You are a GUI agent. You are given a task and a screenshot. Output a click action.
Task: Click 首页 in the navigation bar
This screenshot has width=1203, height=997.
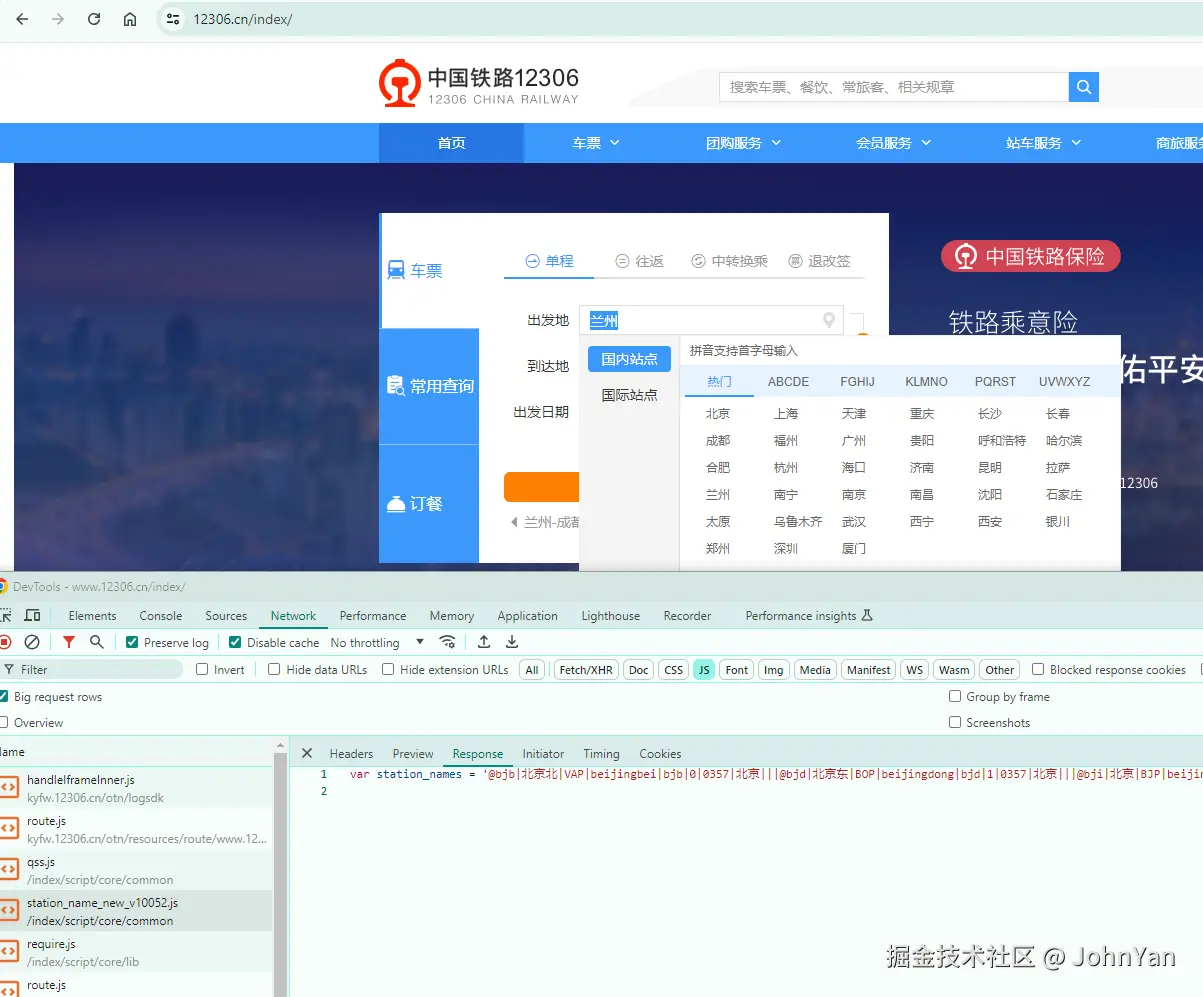pos(451,143)
